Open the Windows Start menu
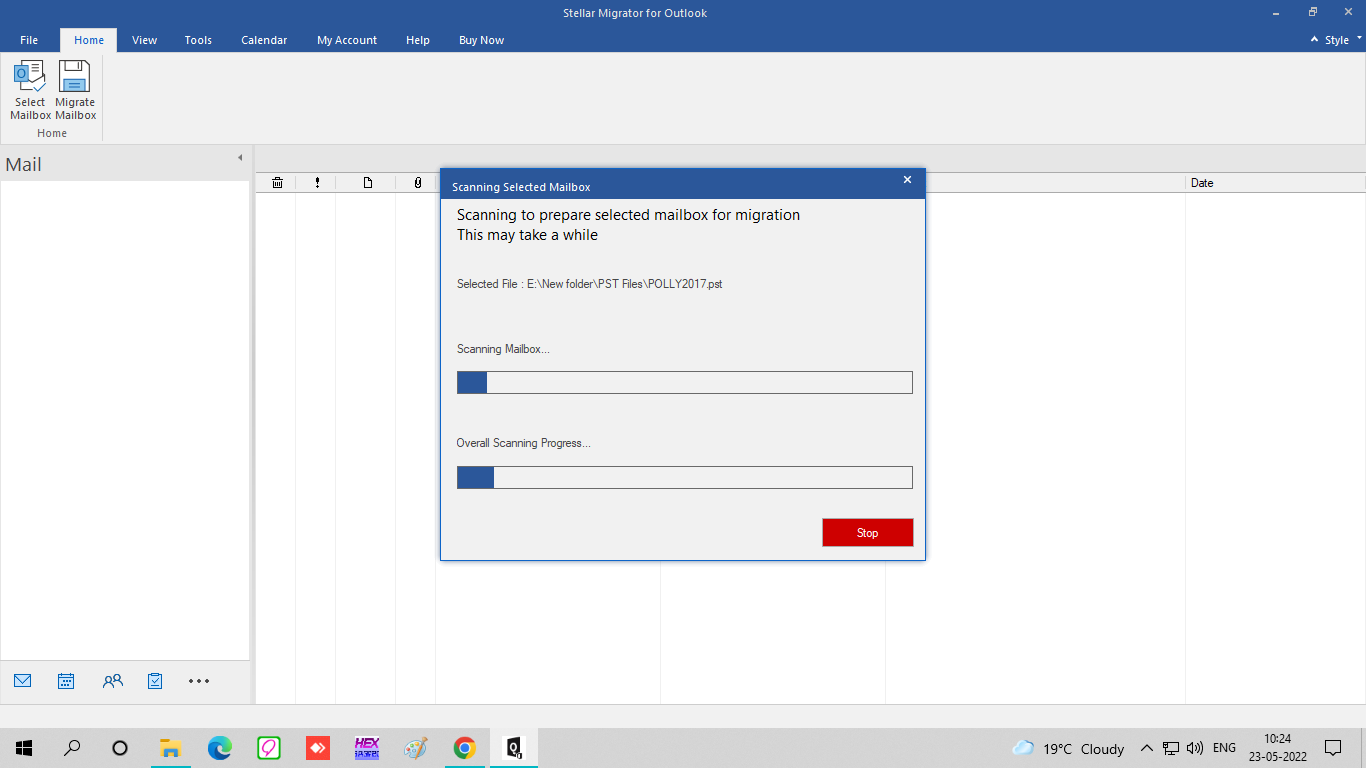1366x768 pixels. click(x=24, y=748)
